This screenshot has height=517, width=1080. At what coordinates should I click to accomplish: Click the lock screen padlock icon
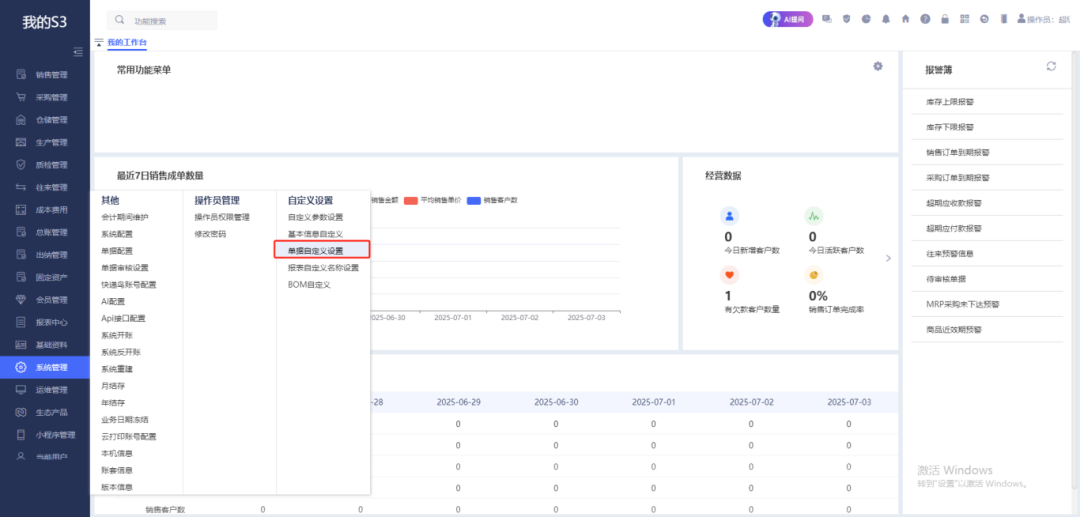pos(945,19)
